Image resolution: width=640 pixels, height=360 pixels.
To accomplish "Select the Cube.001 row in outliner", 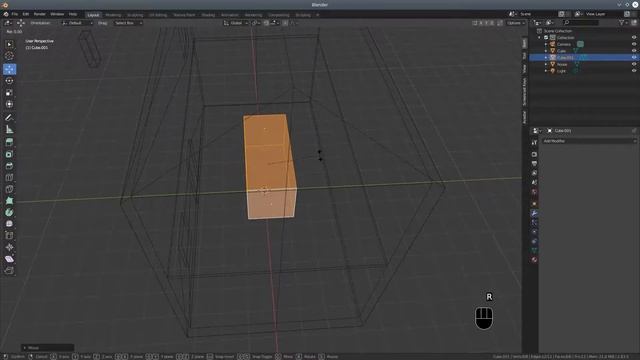I will 584,58.
